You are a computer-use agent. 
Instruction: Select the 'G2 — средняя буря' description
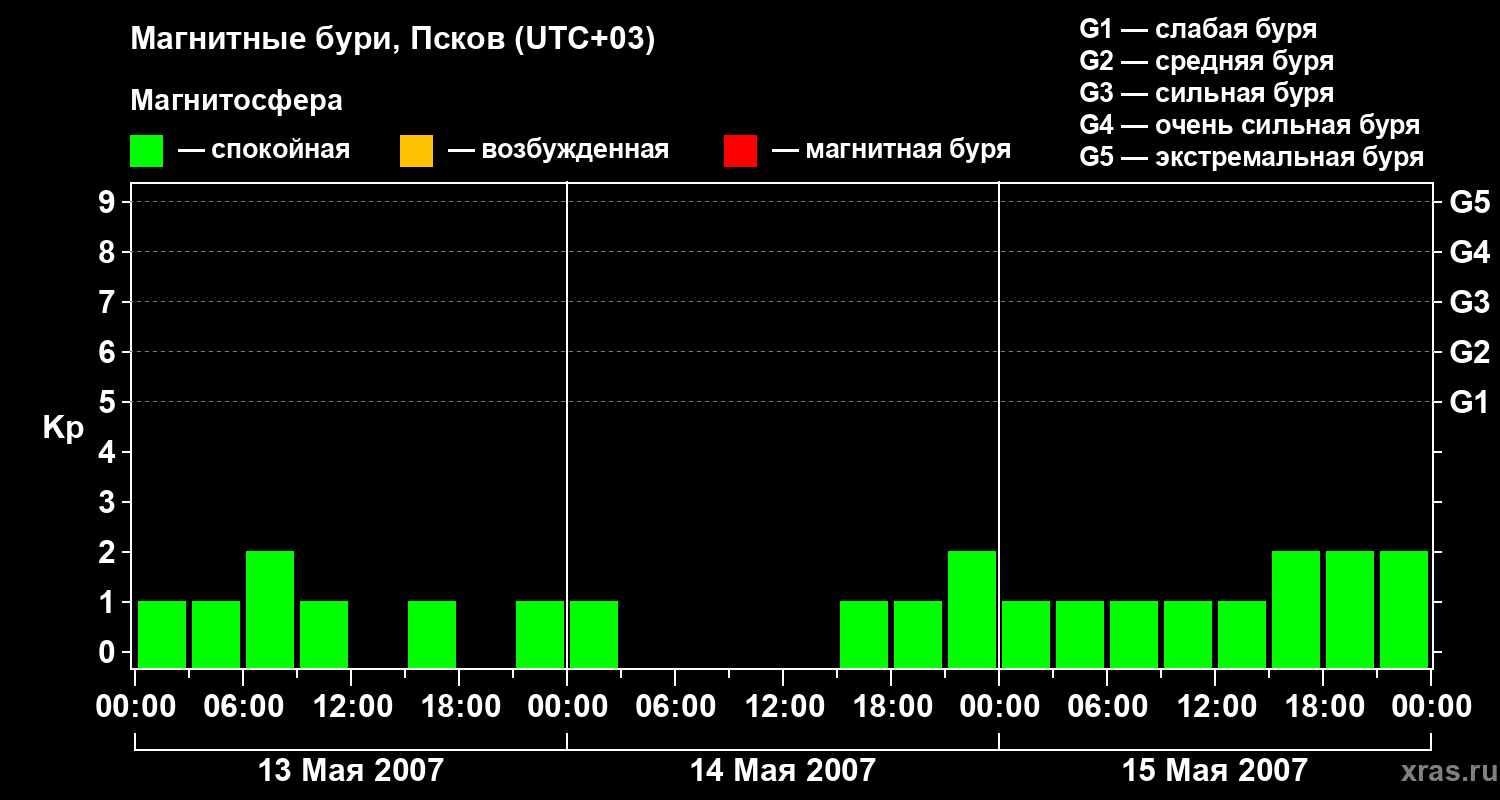click(x=1207, y=61)
